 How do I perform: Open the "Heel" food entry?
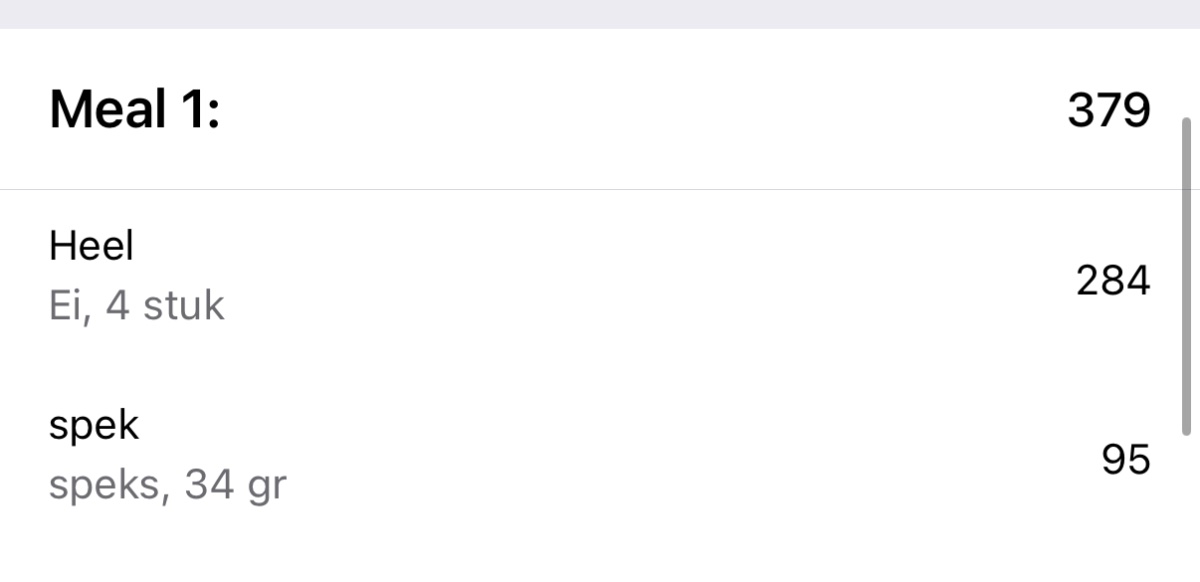(91, 245)
